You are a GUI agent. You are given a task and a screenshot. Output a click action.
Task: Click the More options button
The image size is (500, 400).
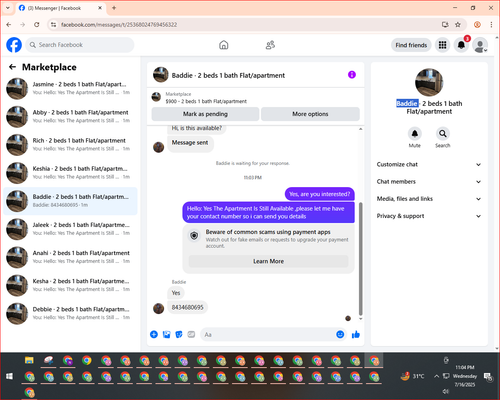click(310, 114)
